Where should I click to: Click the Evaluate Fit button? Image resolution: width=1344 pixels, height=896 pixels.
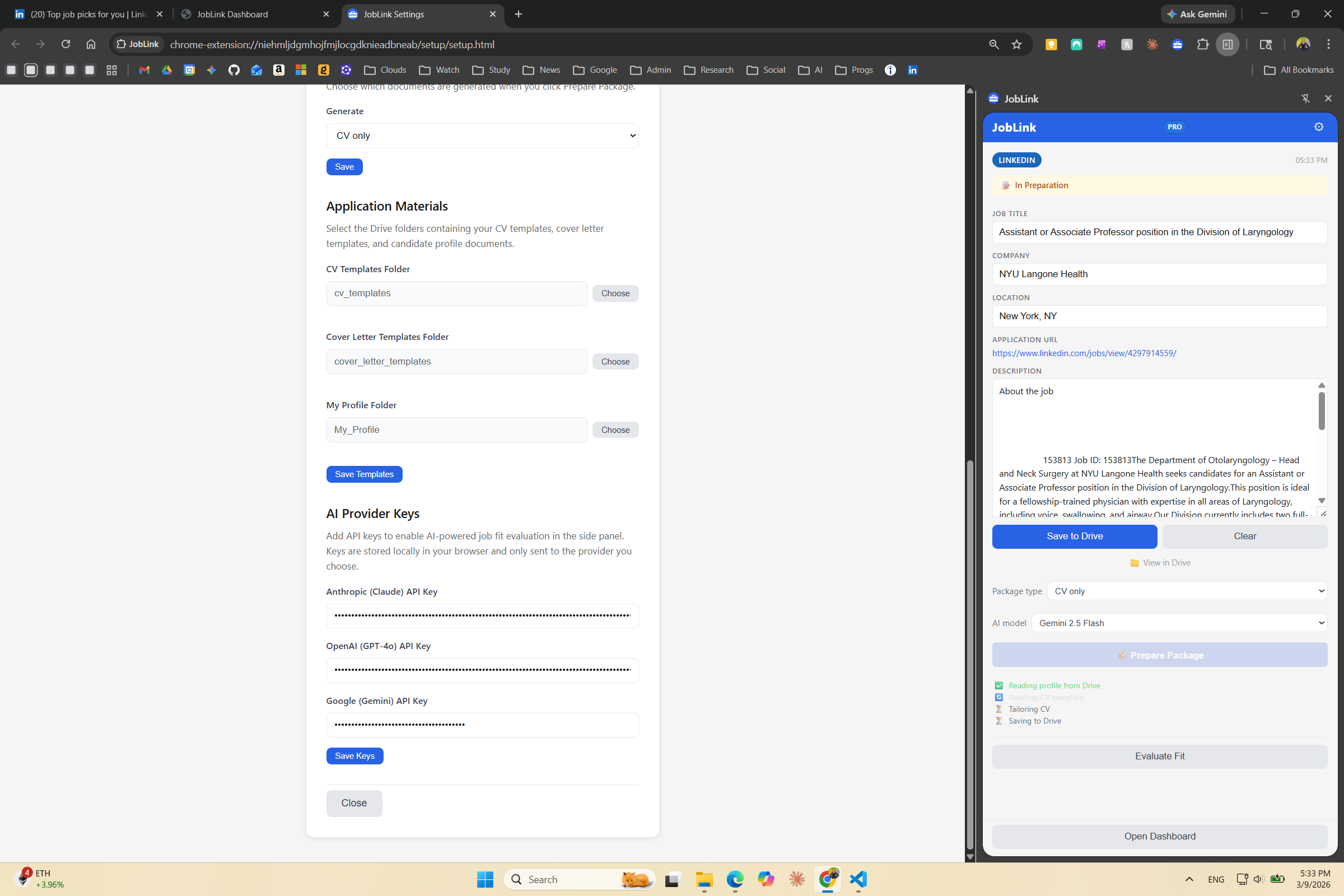pos(1159,756)
